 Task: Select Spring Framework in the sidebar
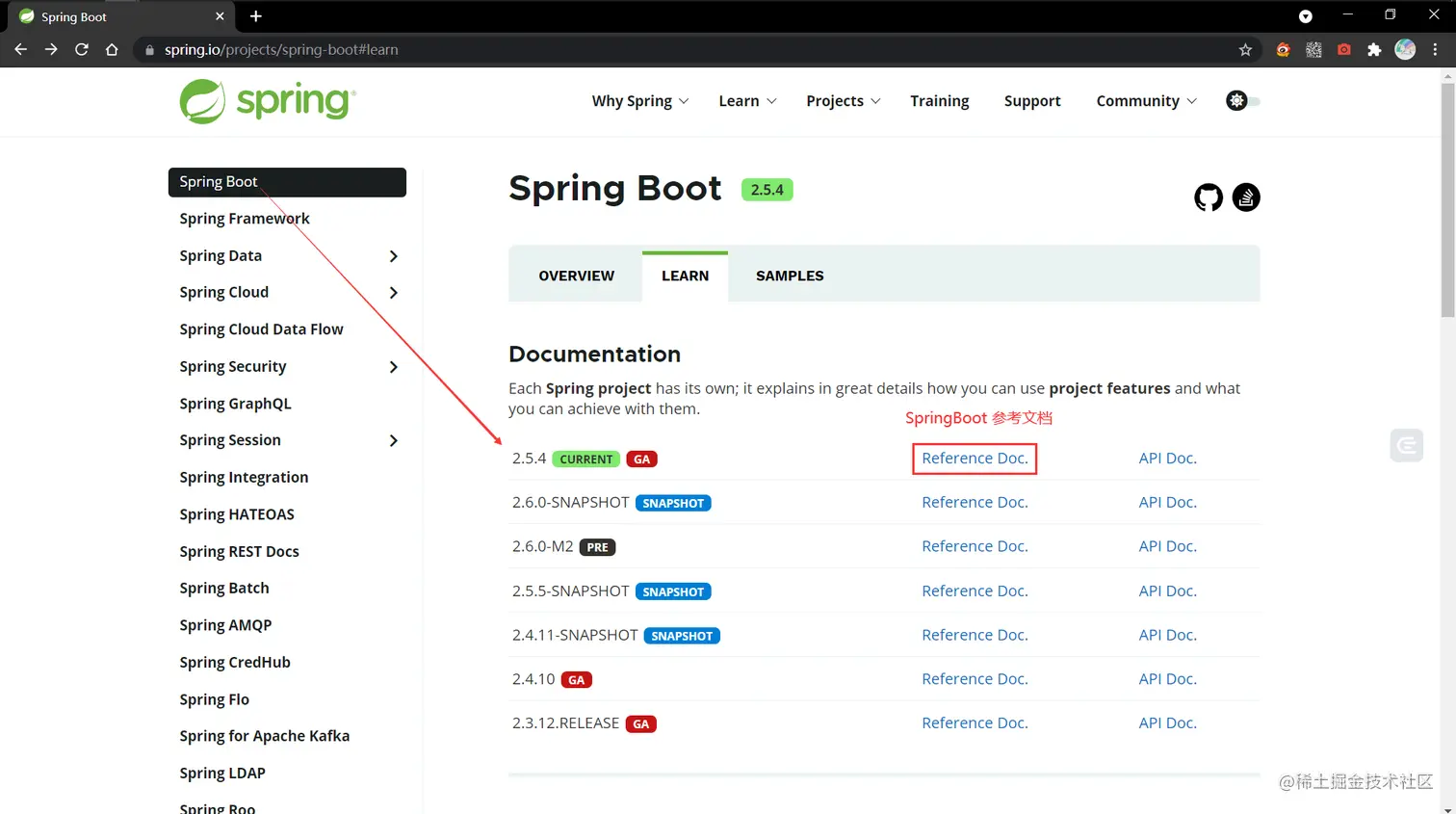click(245, 219)
